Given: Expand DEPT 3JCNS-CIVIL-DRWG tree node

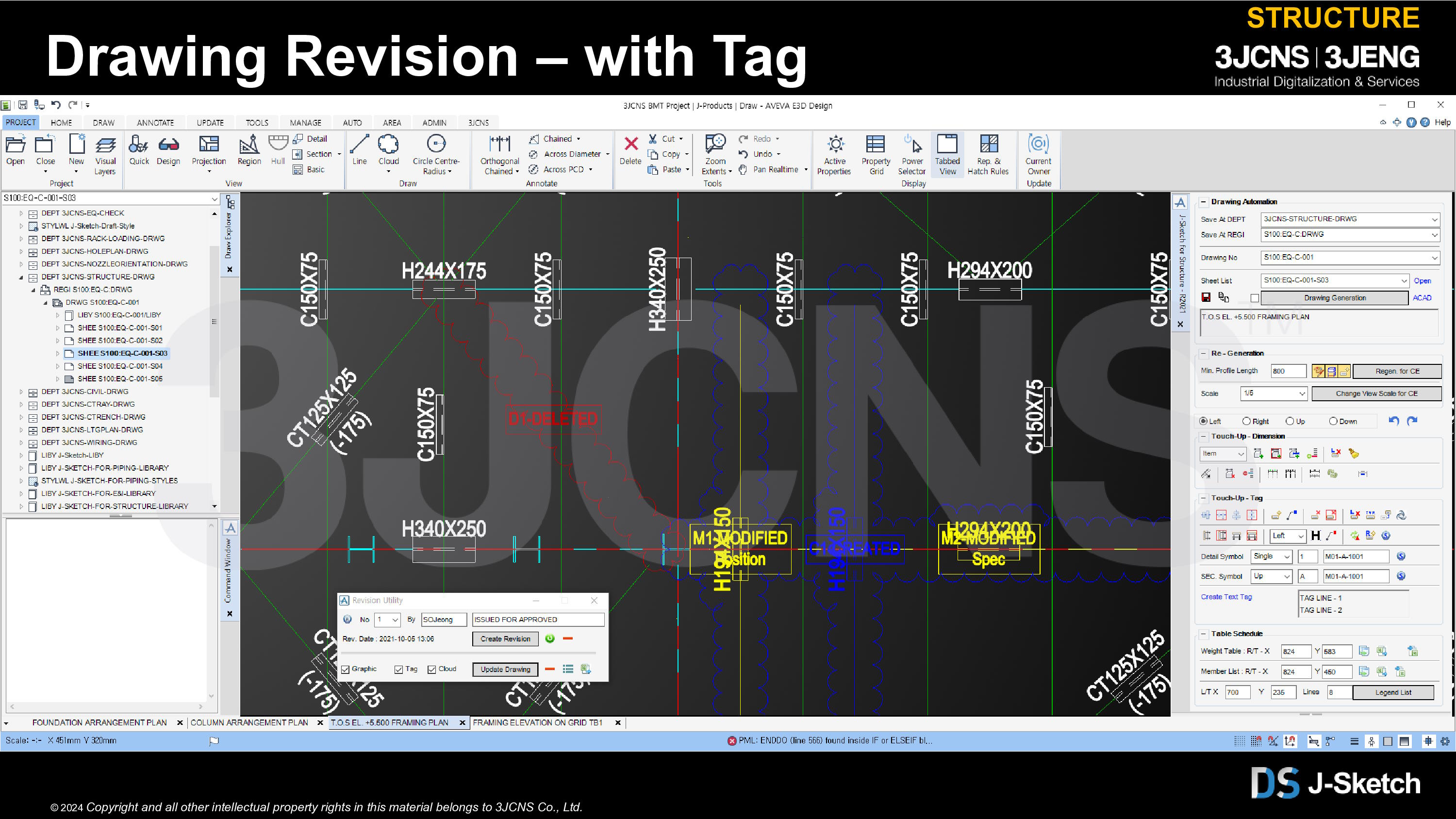Looking at the screenshot, I should coord(21,392).
